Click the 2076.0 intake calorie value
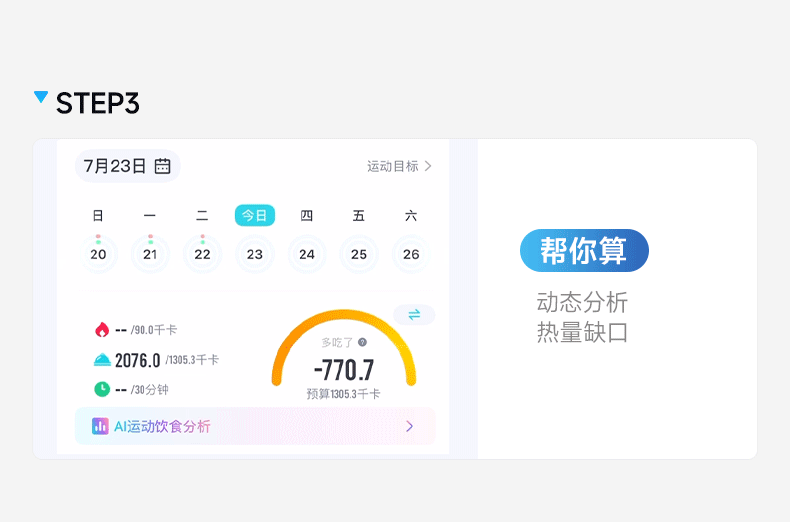 click(138, 360)
